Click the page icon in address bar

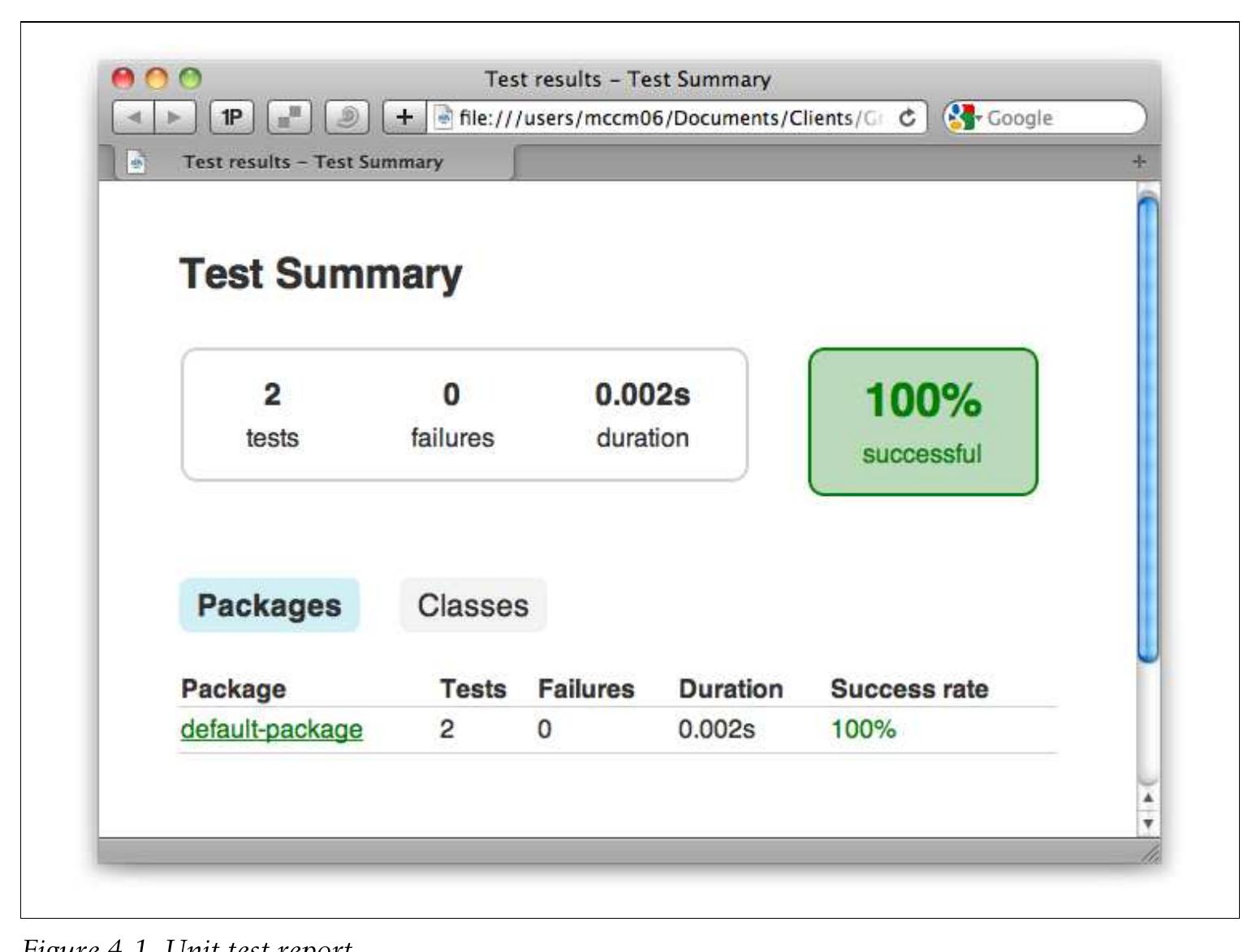point(443,118)
